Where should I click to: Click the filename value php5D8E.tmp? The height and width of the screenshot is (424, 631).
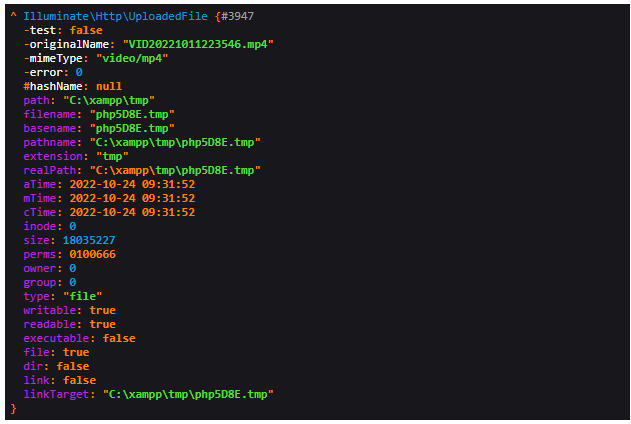(x=132, y=114)
